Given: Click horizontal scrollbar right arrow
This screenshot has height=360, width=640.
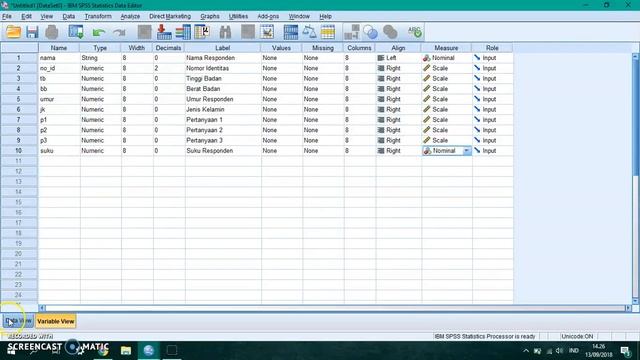Looking at the screenshot, I should (x=628, y=308).
